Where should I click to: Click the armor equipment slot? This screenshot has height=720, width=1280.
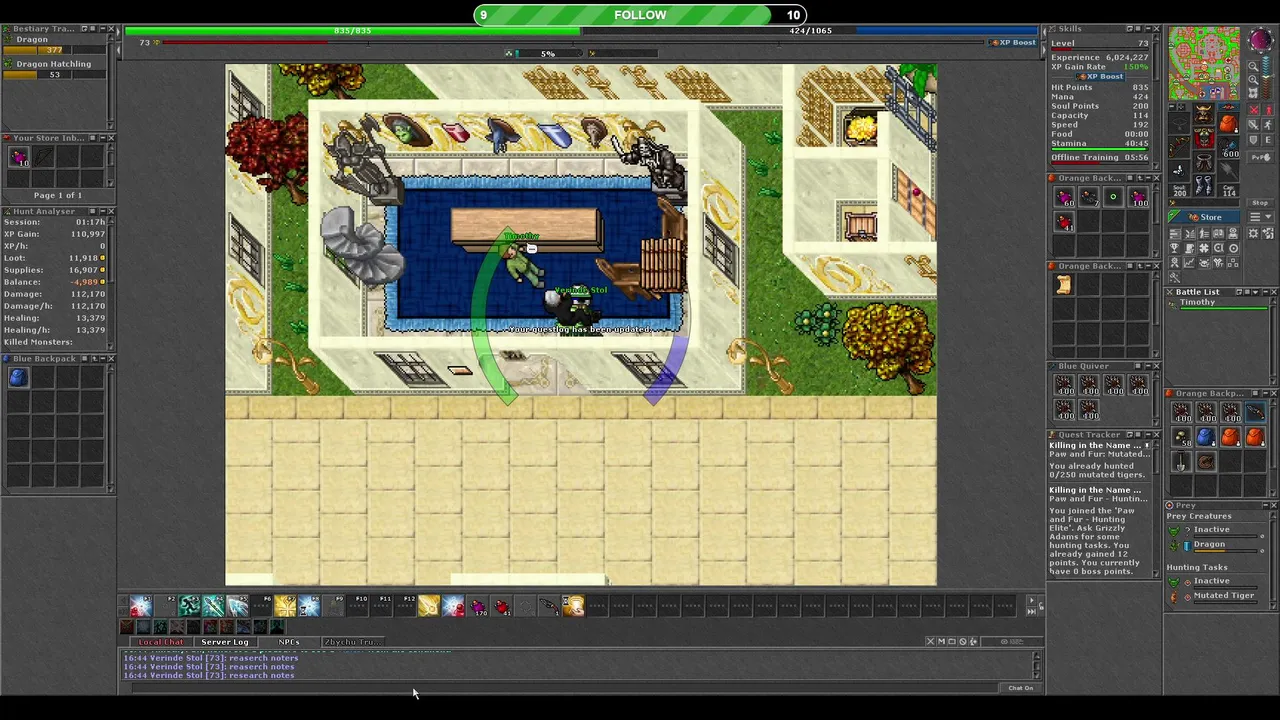point(1204,137)
